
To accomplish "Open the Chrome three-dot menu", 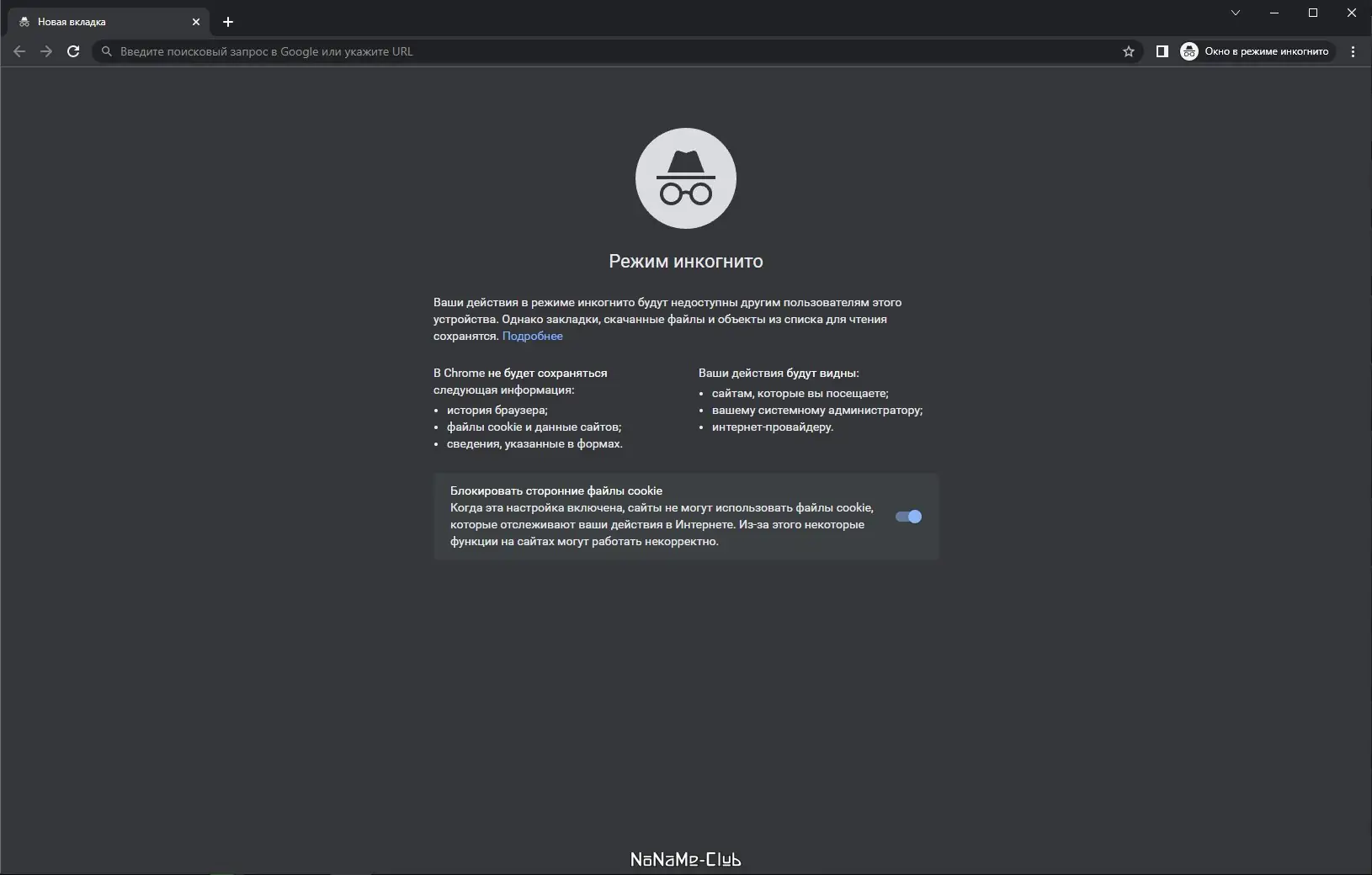I will pos(1353,51).
